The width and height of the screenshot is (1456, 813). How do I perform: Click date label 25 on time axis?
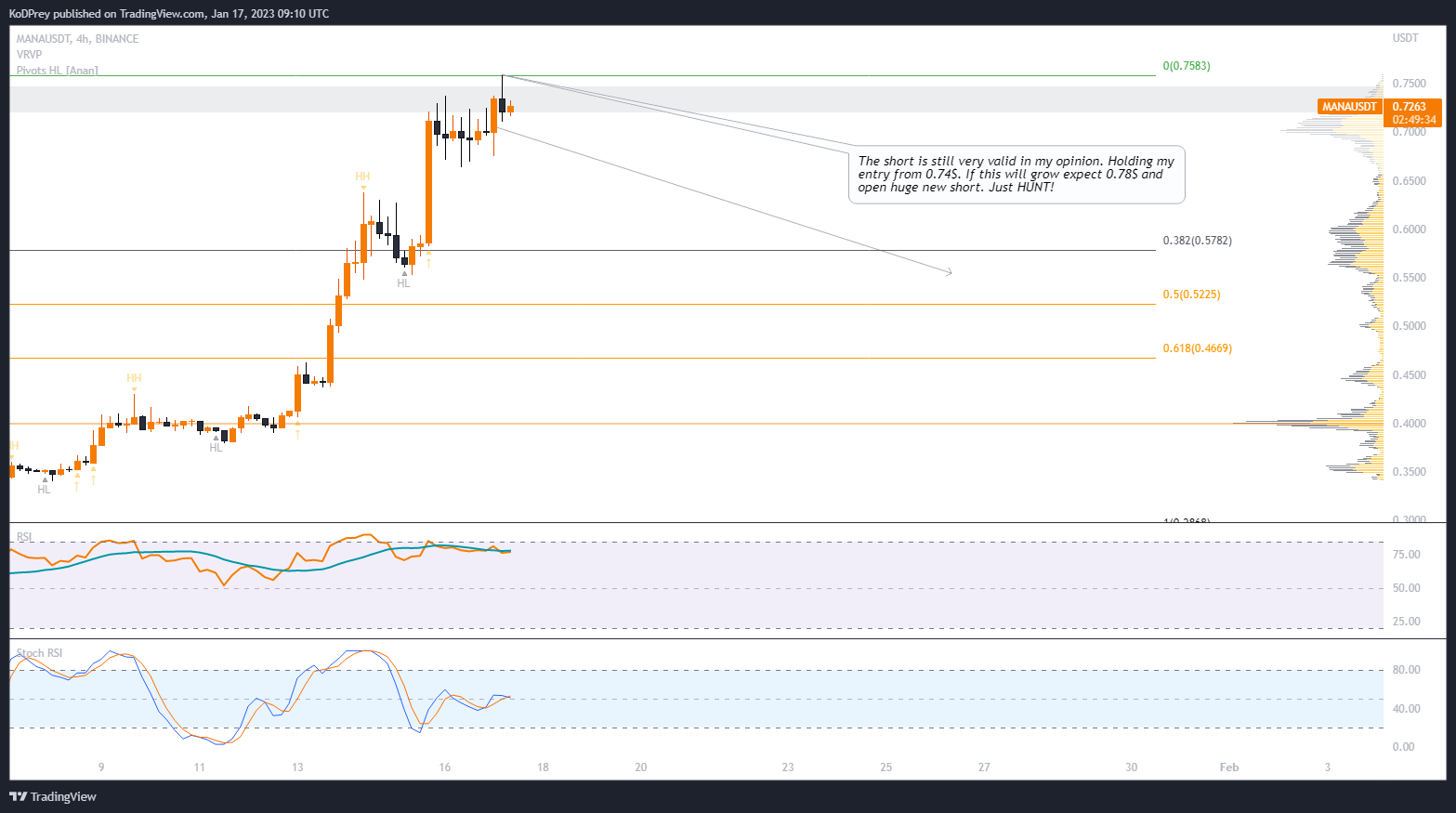pos(886,767)
